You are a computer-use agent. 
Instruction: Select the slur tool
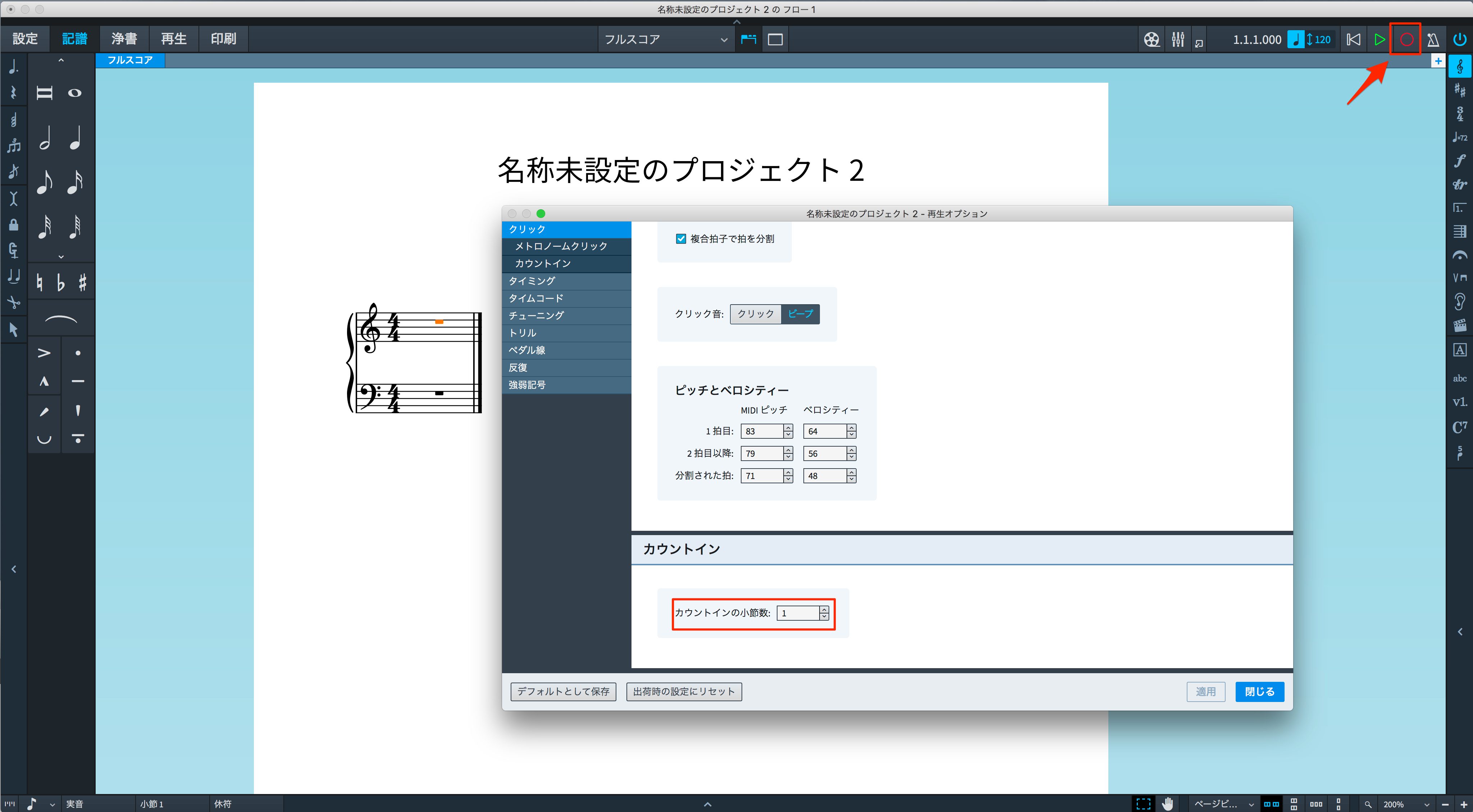[x=61, y=319]
